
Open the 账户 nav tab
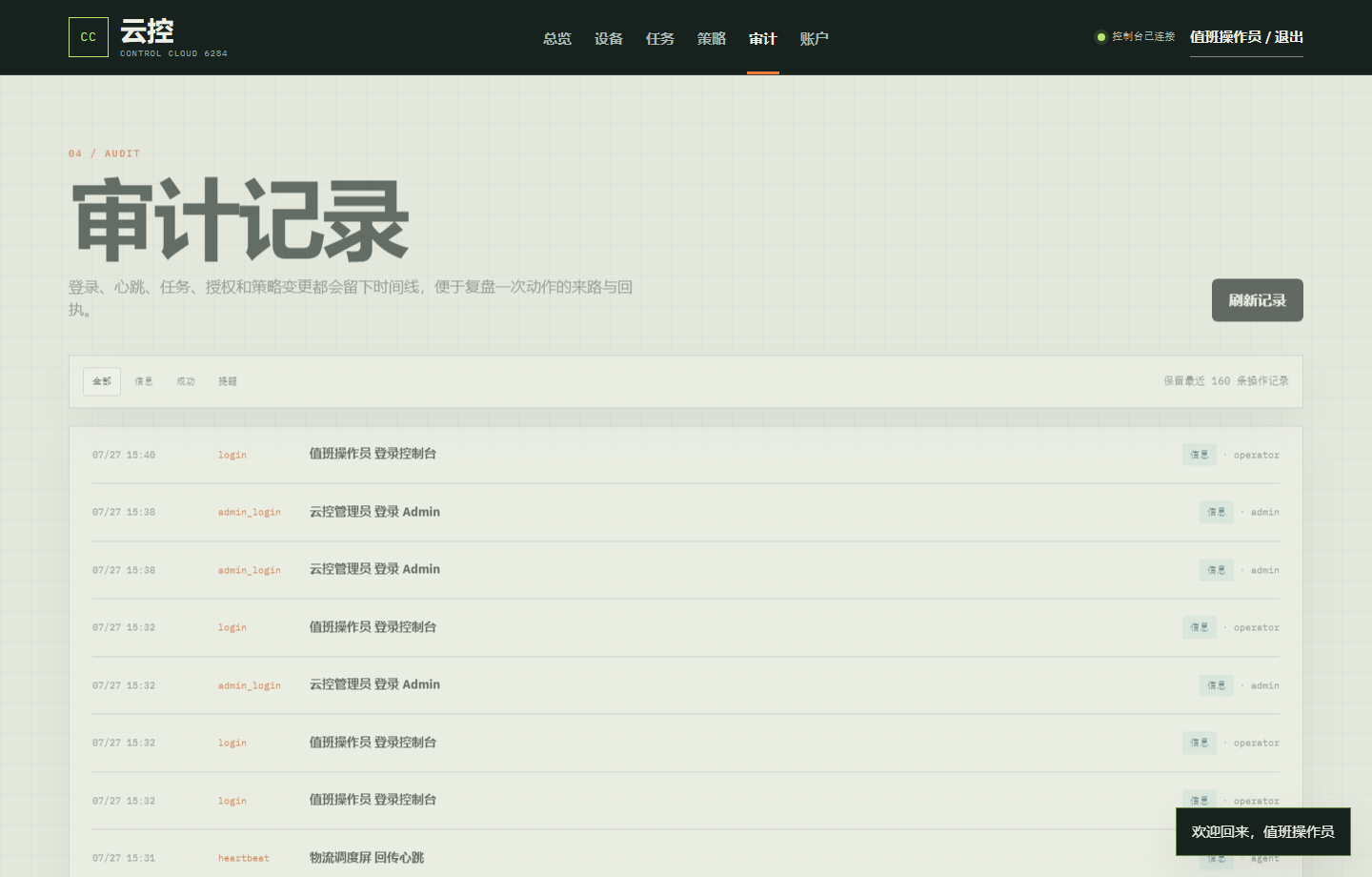pyautogui.click(x=815, y=38)
